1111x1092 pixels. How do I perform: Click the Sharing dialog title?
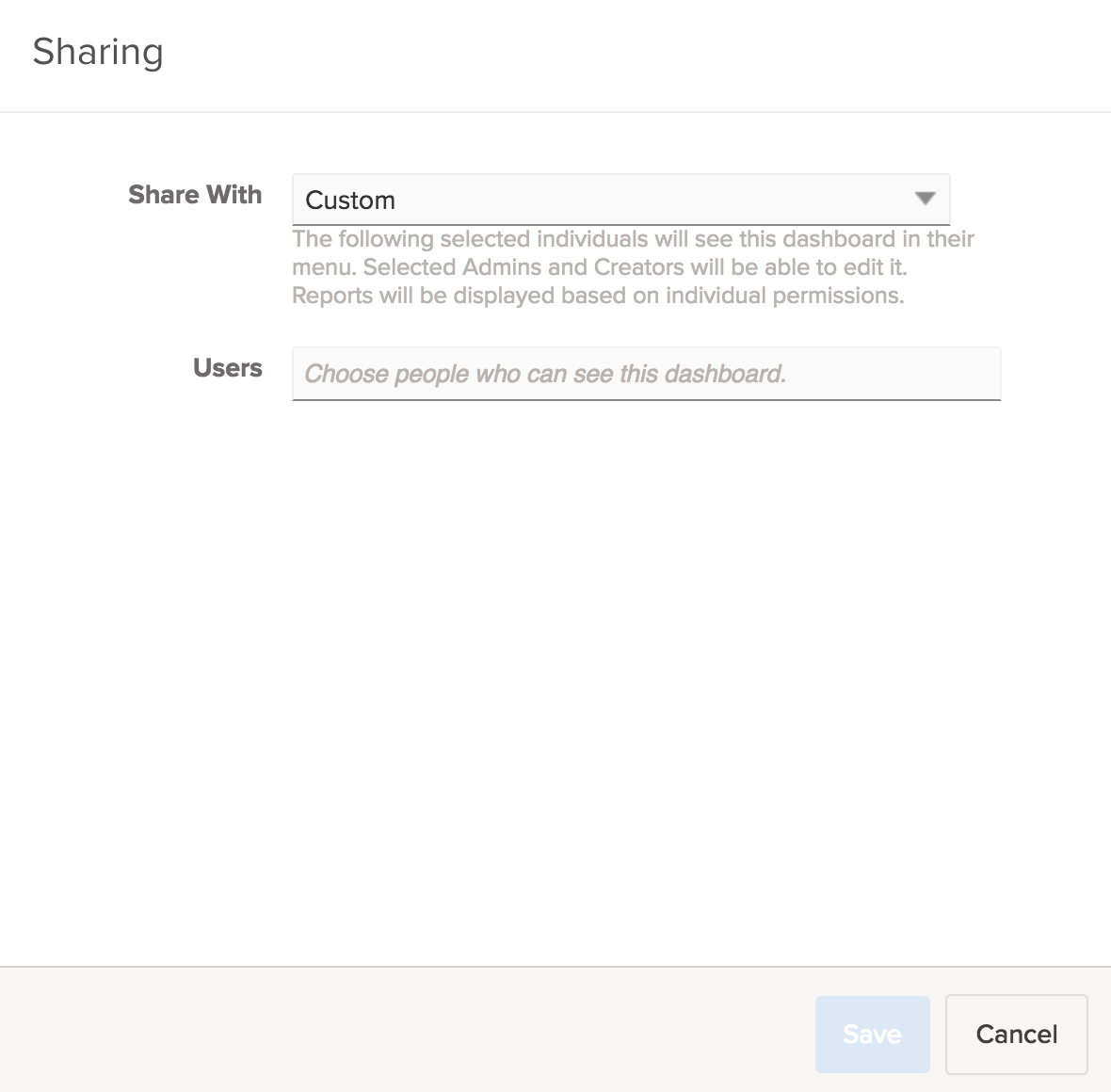98,52
